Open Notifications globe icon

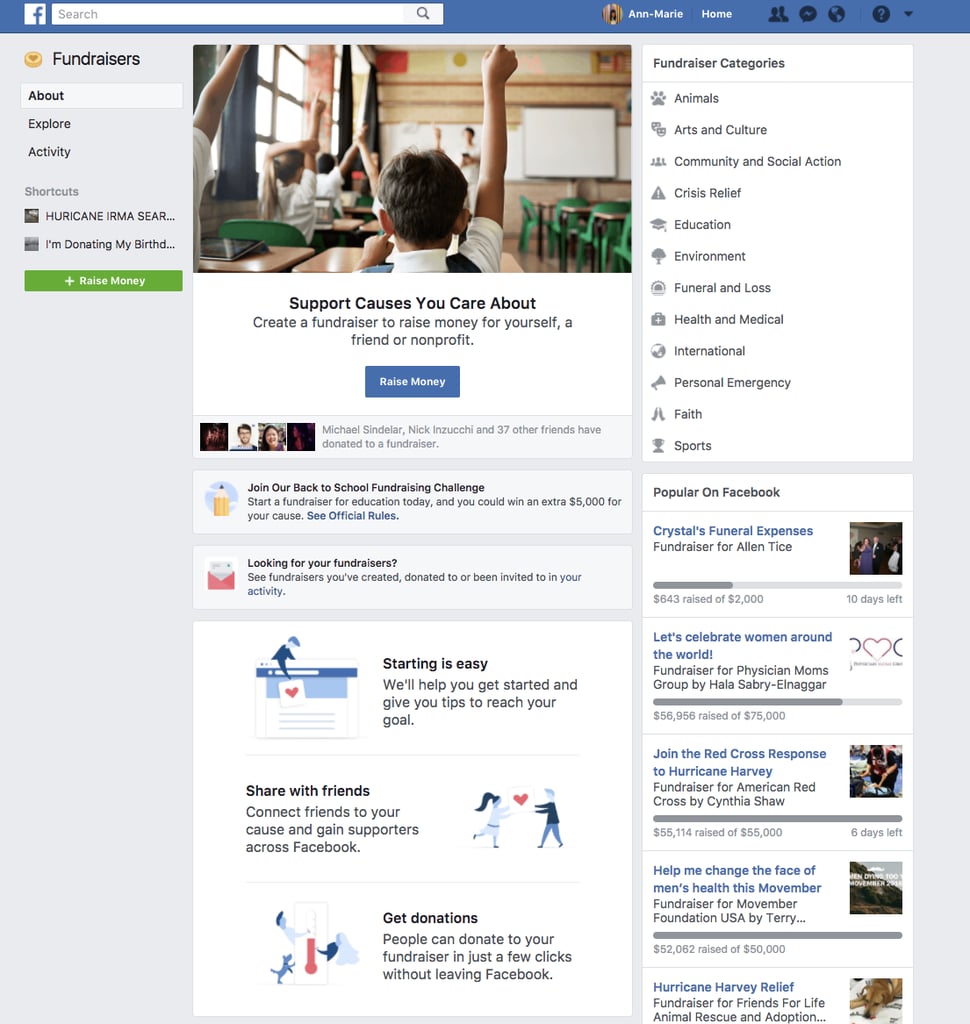836,14
